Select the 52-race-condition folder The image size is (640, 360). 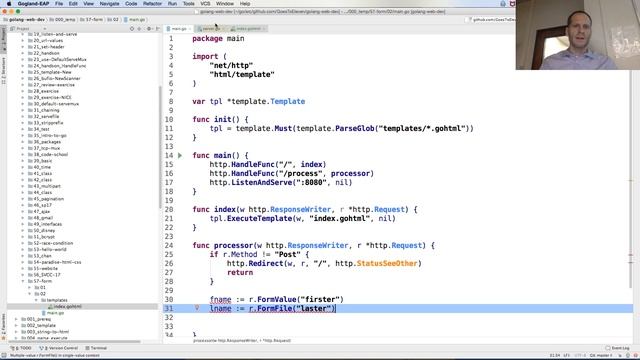[50, 243]
